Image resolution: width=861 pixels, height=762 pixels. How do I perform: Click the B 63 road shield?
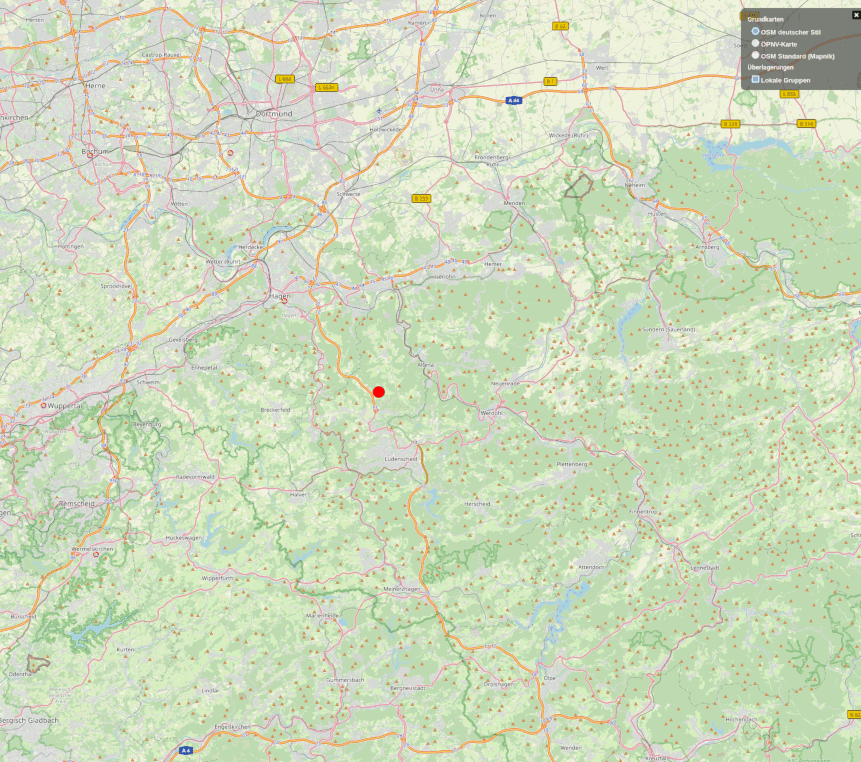560,26
